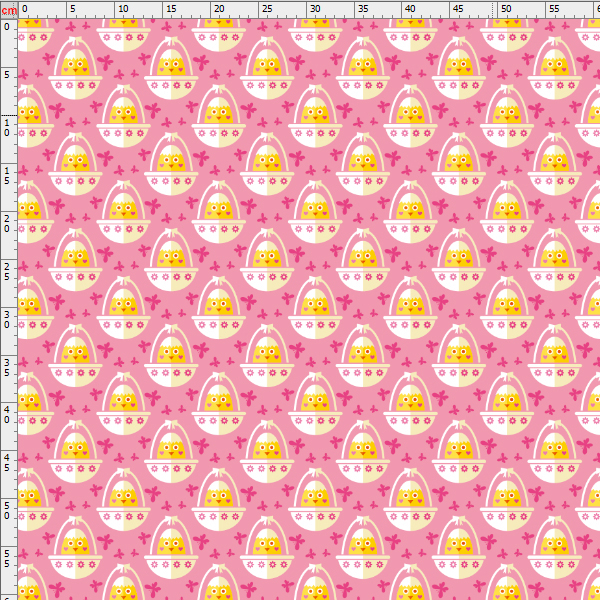Click the 35 mark on the horizontal ruler
The image size is (600, 600).
tap(363, 8)
